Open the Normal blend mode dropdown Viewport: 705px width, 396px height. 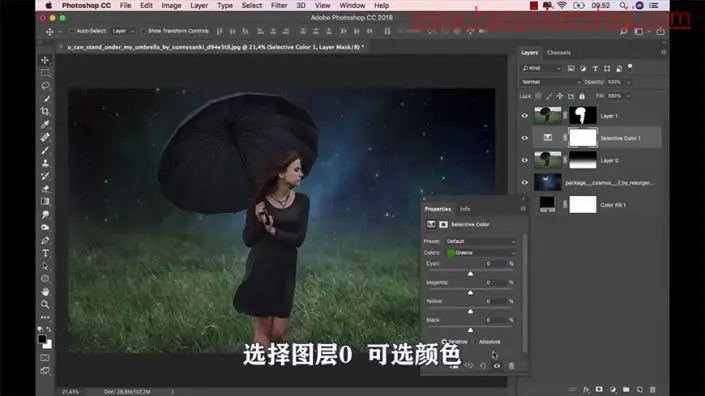pyautogui.click(x=550, y=82)
